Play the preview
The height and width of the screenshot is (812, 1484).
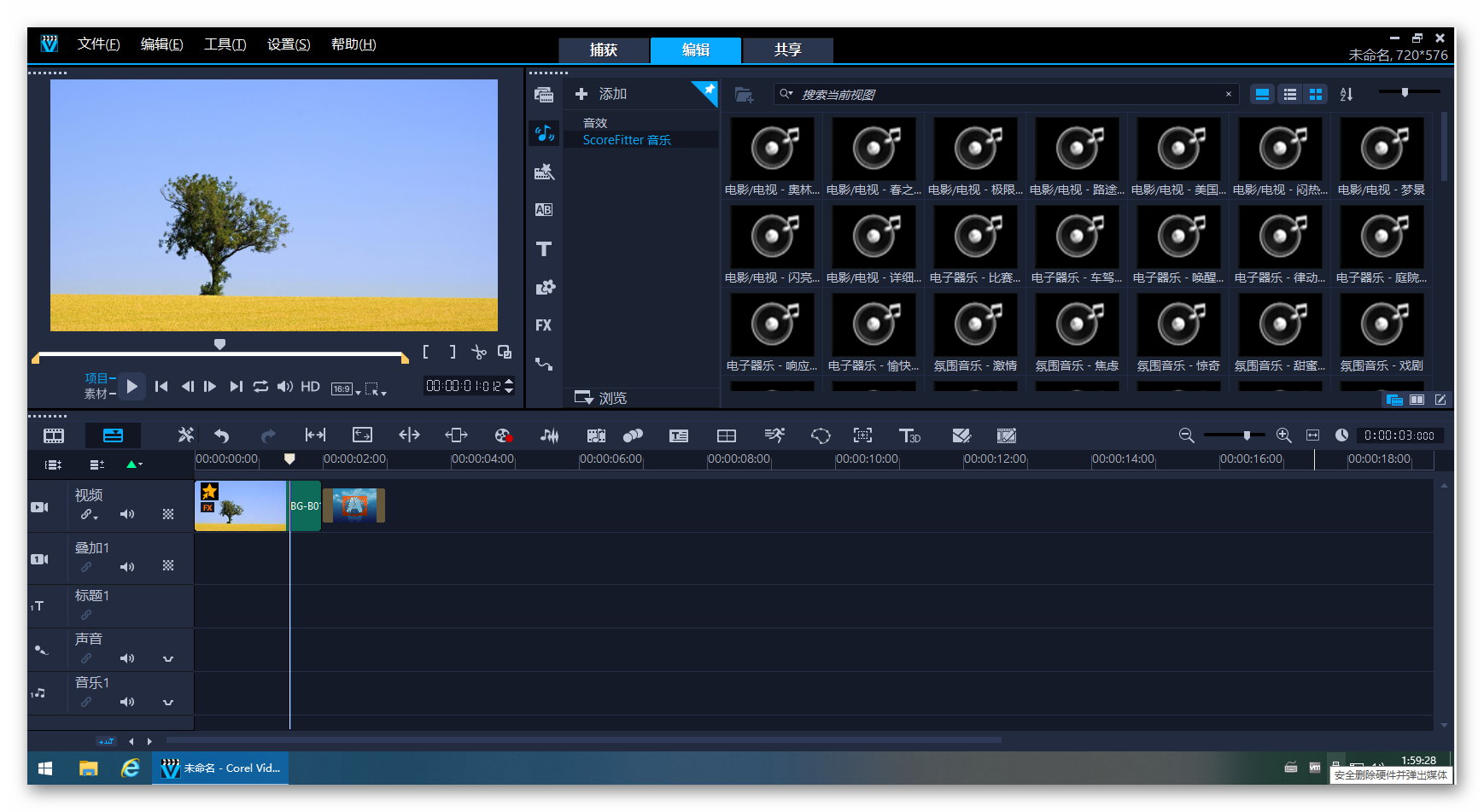click(x=131, y=387)
